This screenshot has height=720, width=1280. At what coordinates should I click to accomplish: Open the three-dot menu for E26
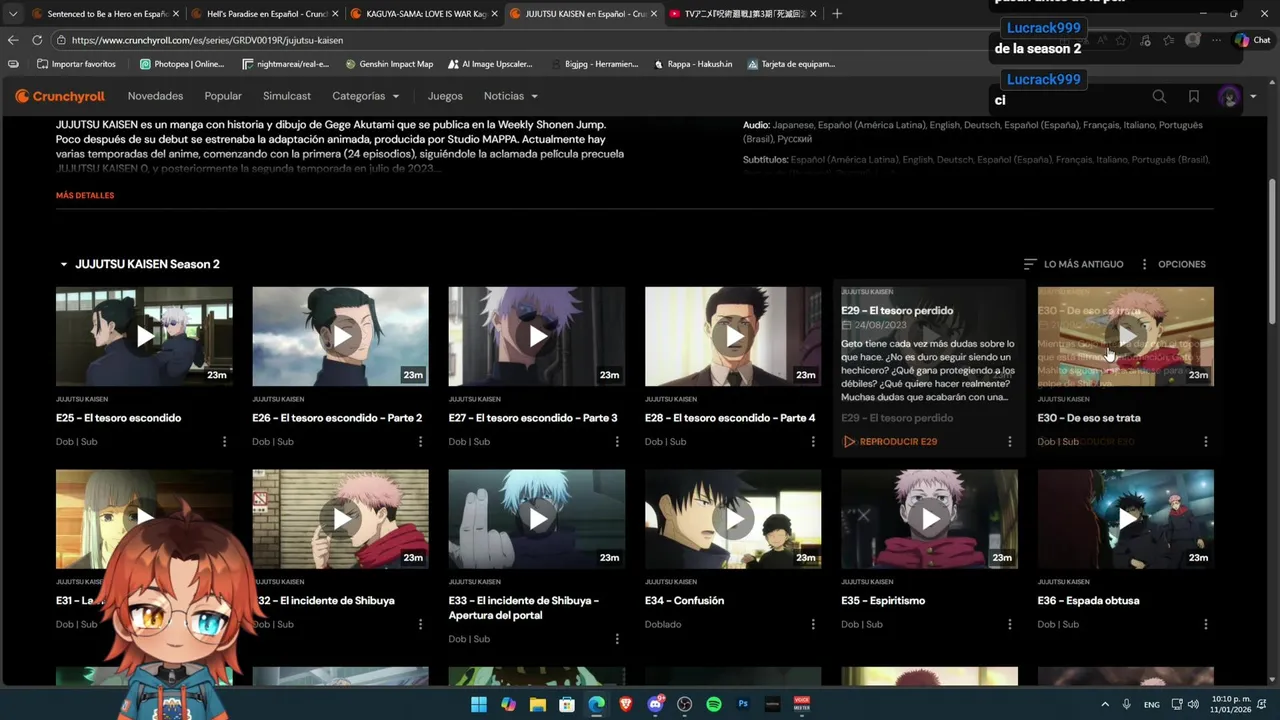point(420,442)
